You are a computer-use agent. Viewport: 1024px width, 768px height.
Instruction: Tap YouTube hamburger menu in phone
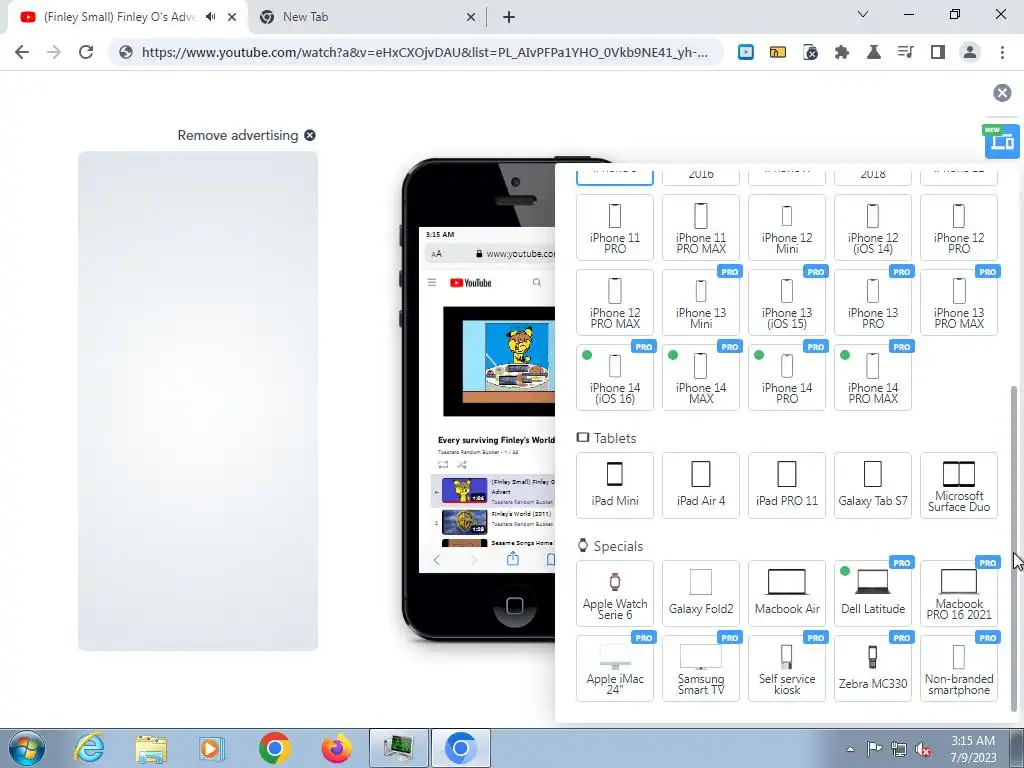(432, 283)
